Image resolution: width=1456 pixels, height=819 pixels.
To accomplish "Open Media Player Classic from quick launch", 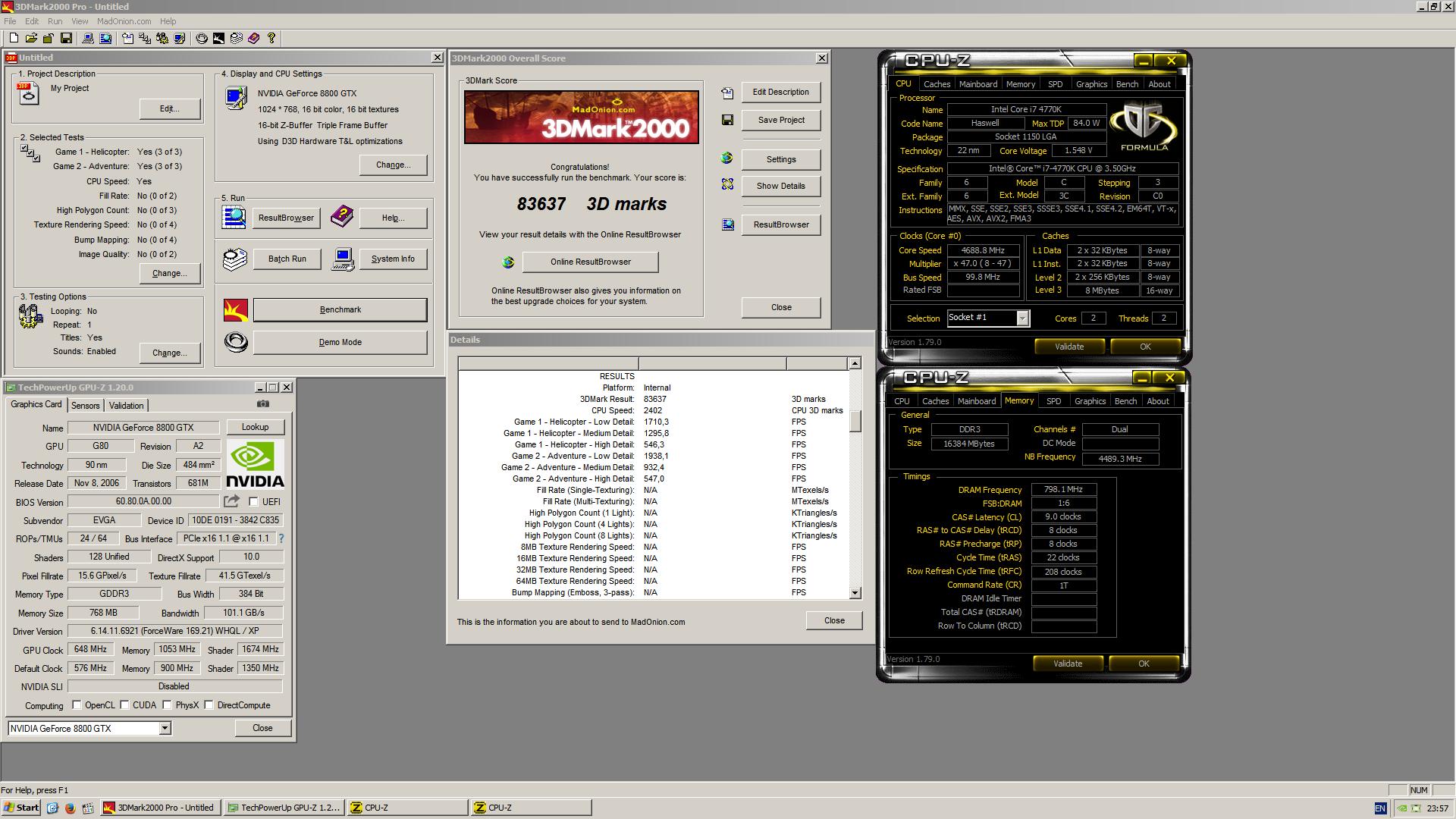I will tap(88, 808).
